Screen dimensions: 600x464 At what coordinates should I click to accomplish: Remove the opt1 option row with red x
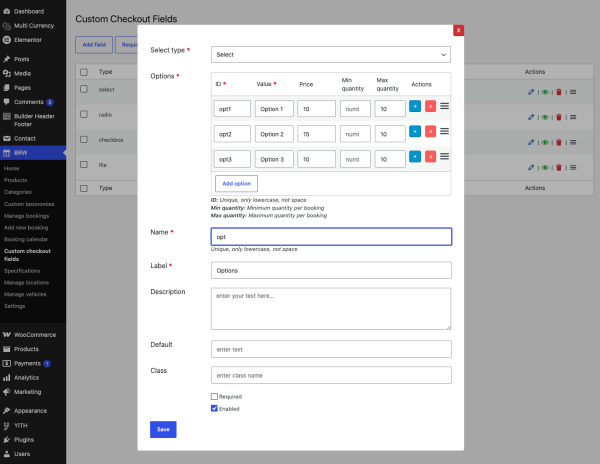(x=430, y=106)
